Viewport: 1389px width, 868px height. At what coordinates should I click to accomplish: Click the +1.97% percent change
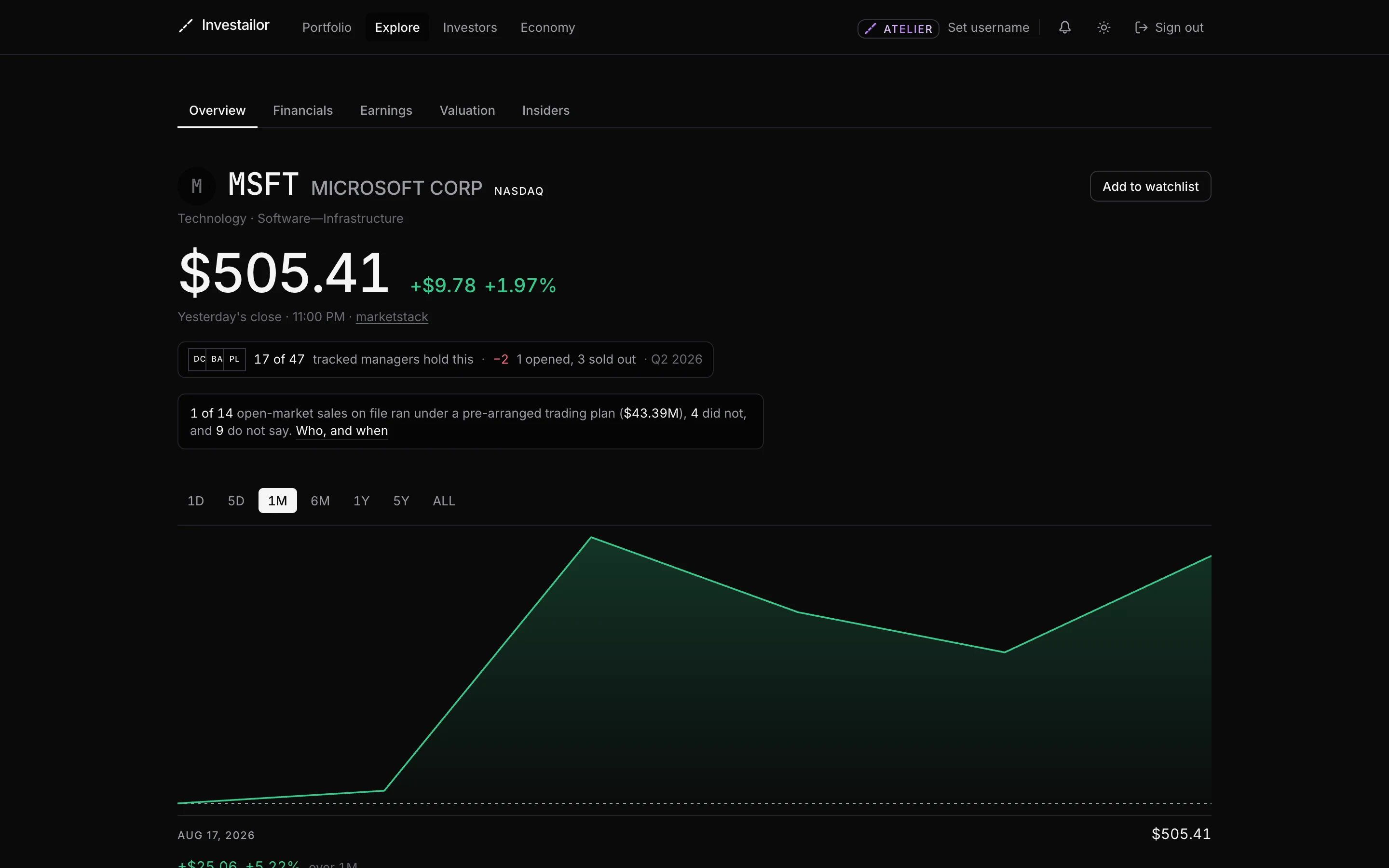[520, 285]
